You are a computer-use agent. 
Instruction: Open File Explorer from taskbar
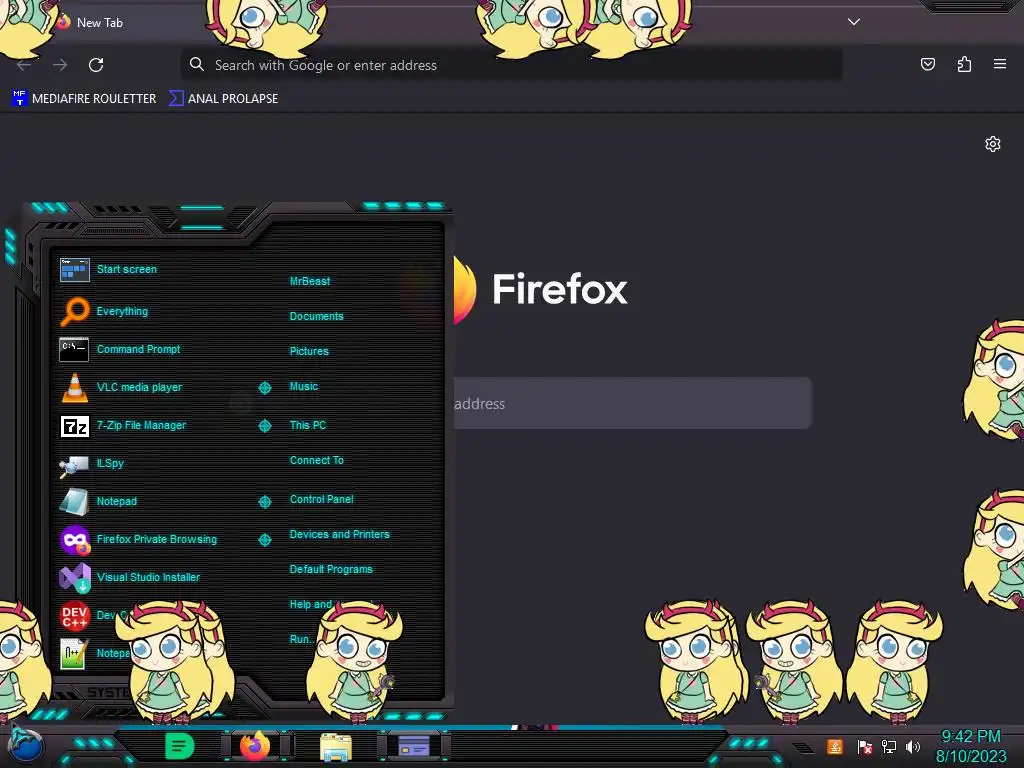336,746
